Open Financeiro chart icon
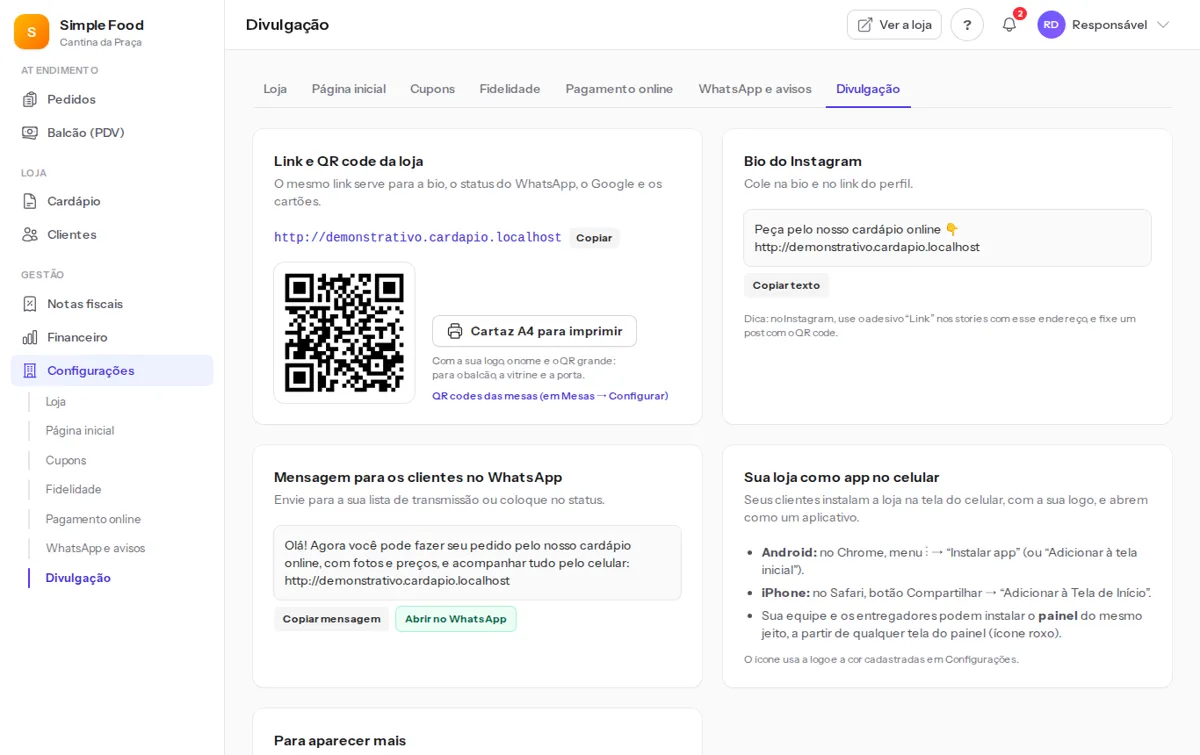Viewport: 1200px width, 755px height. pyautogui.click(x=30, y=337)
